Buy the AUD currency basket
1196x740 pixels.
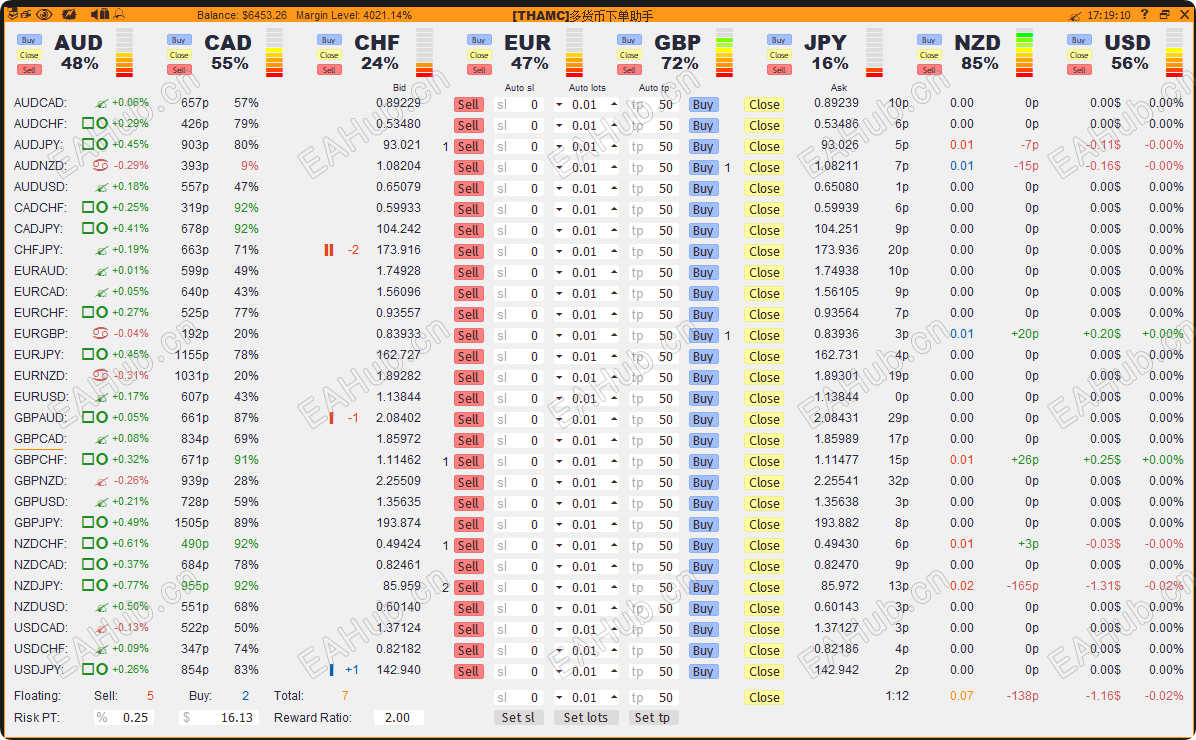[29, 40]
